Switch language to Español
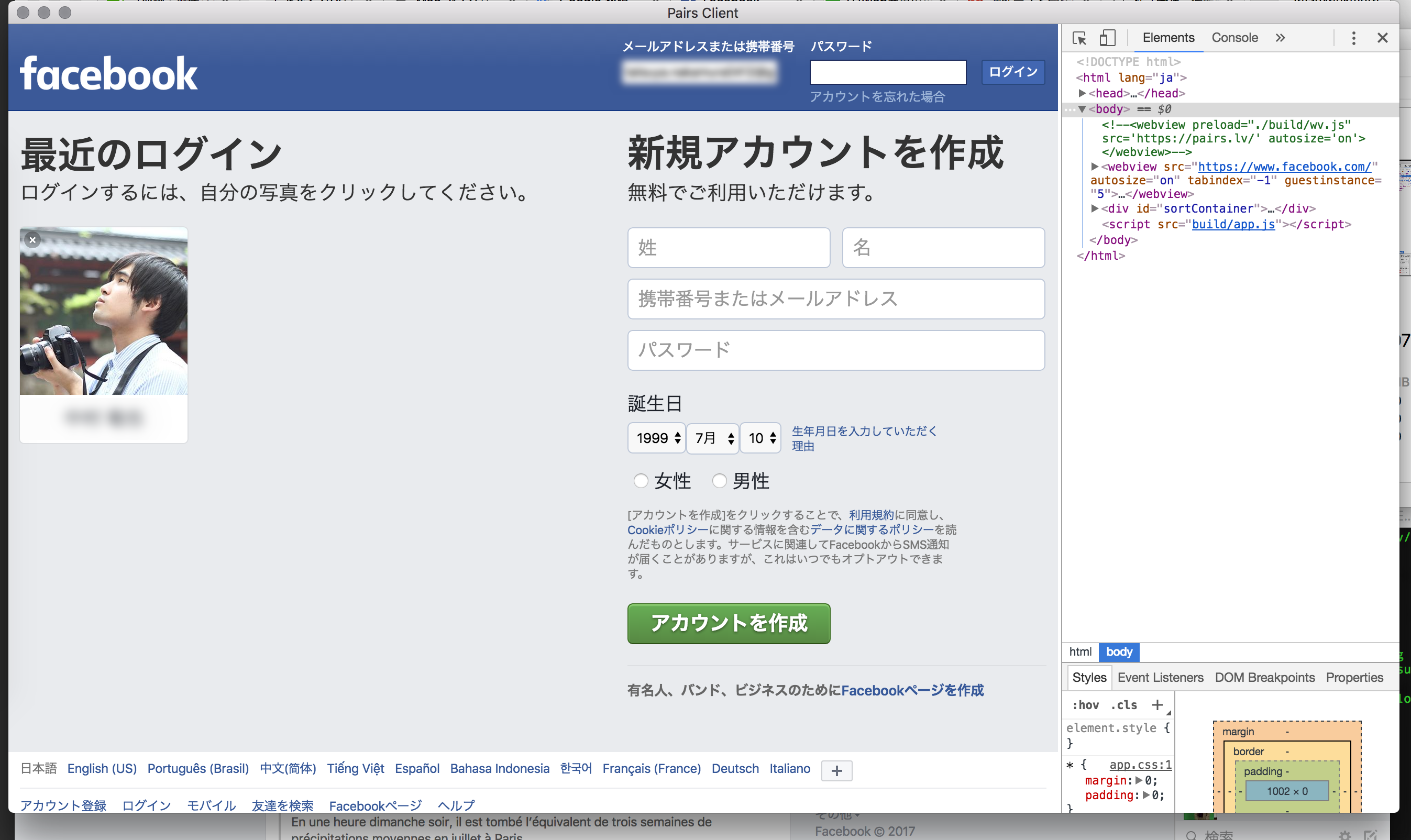The image size is (1411, 840). pos(417,769)
